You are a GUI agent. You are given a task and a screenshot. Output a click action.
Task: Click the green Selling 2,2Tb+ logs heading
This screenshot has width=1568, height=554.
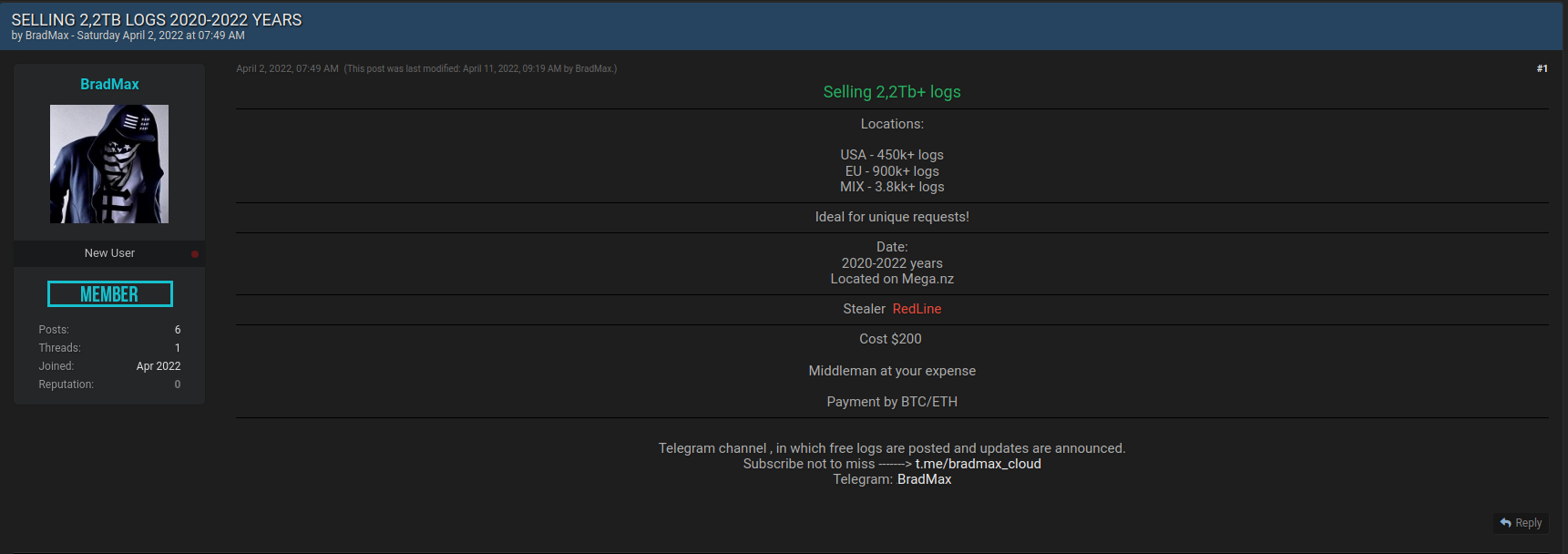(x=892, y=92)
